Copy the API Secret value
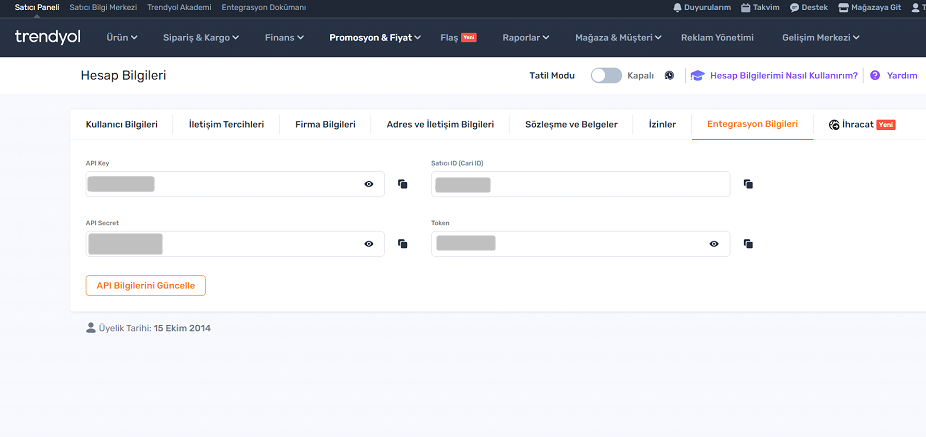The image size is (926, 437). click(403, 244)
